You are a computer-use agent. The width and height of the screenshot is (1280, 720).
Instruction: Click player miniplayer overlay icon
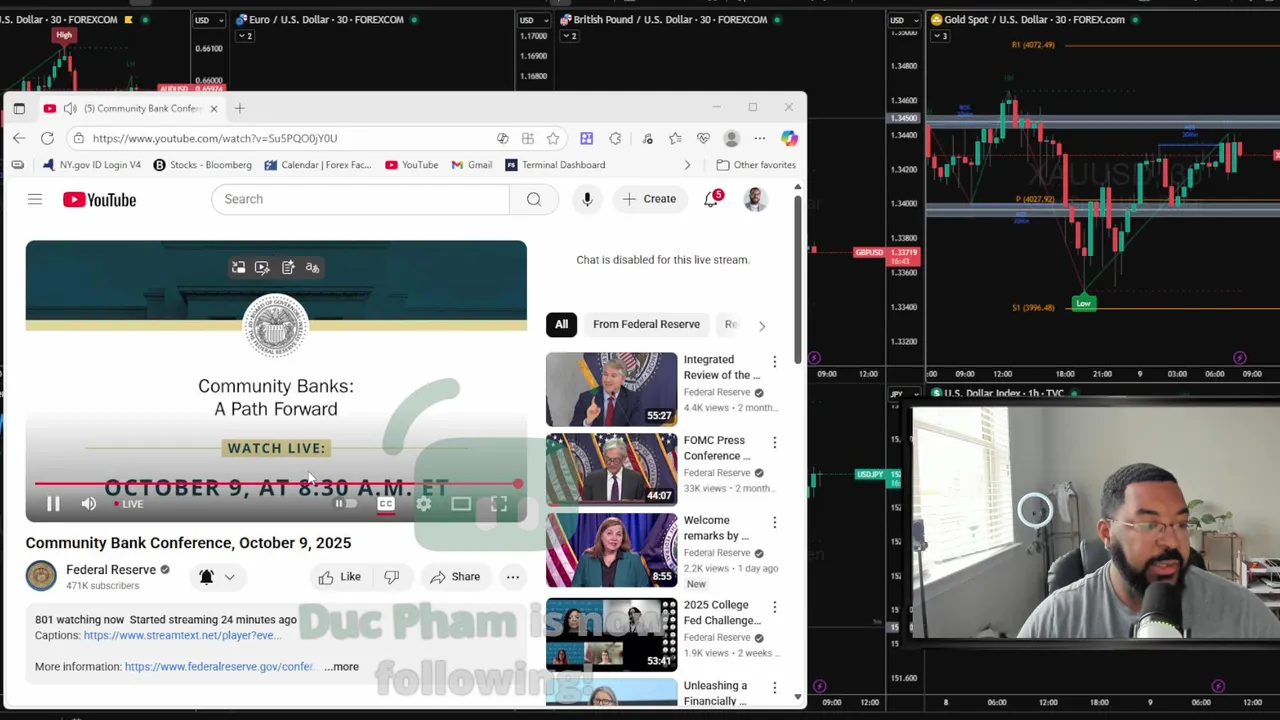click(x=238, y=267)
